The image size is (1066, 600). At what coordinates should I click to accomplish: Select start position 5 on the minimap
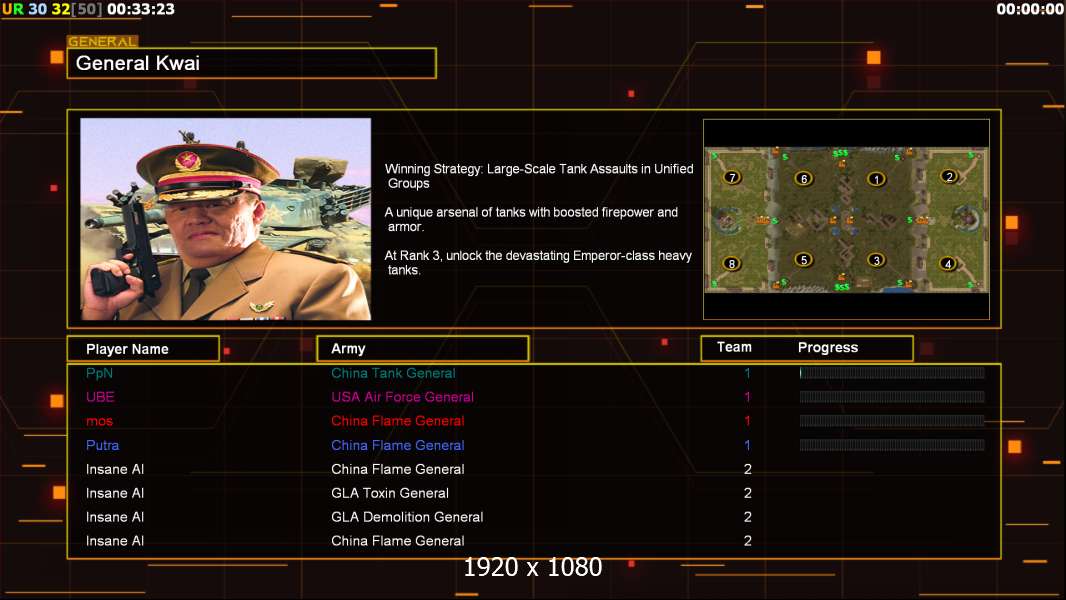tap(804, 260)
